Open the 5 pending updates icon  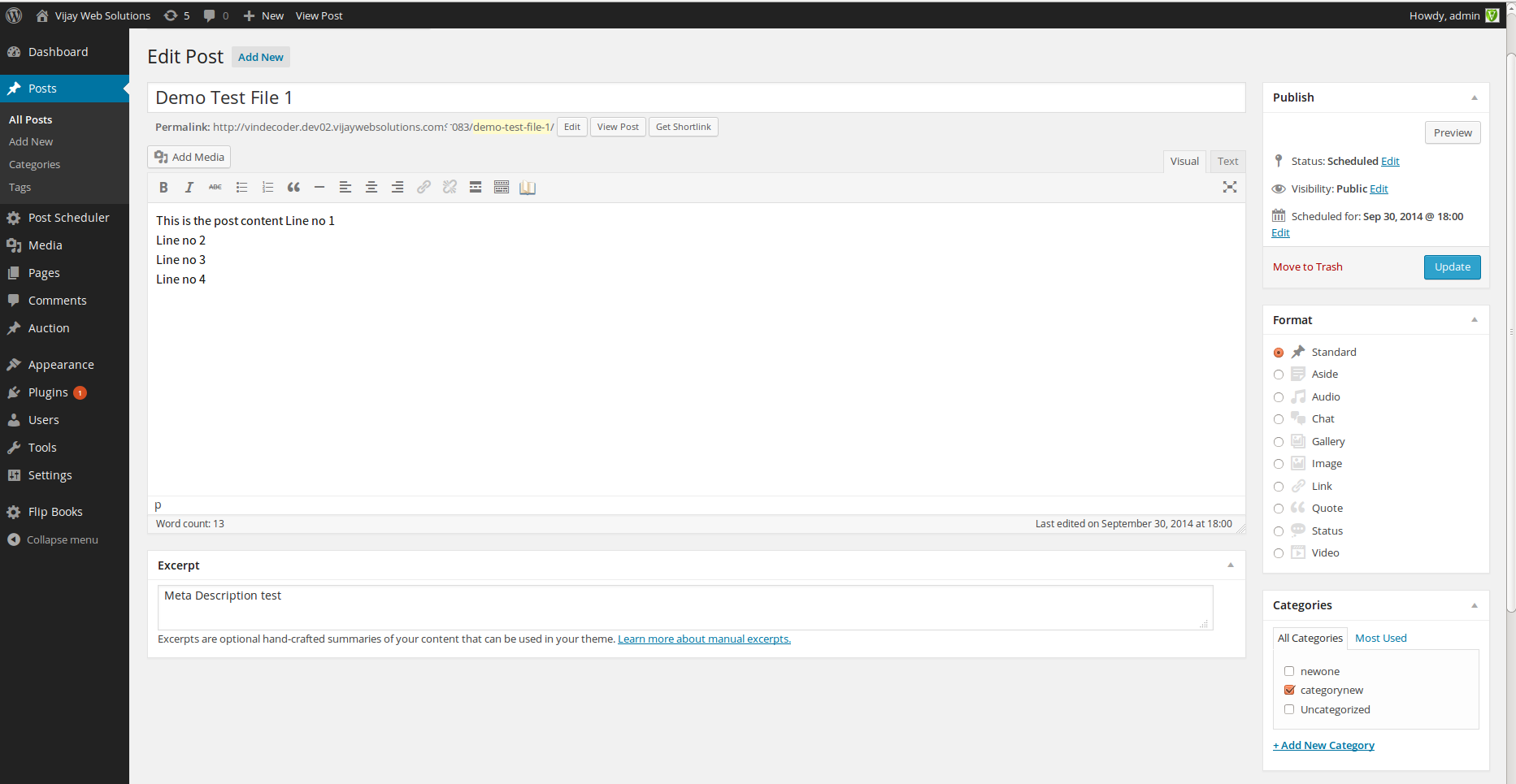pos(176,15)
